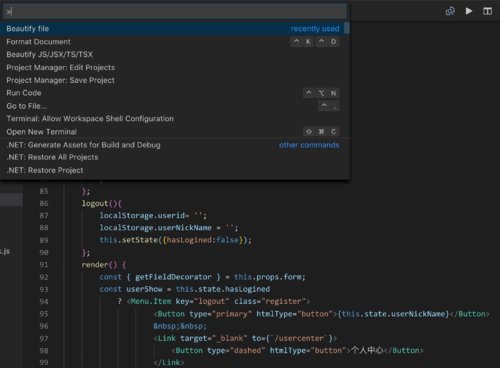The image size is (500, 368).
Task: Run Project Manager: Edit Projects
Action: coord(175,67)
